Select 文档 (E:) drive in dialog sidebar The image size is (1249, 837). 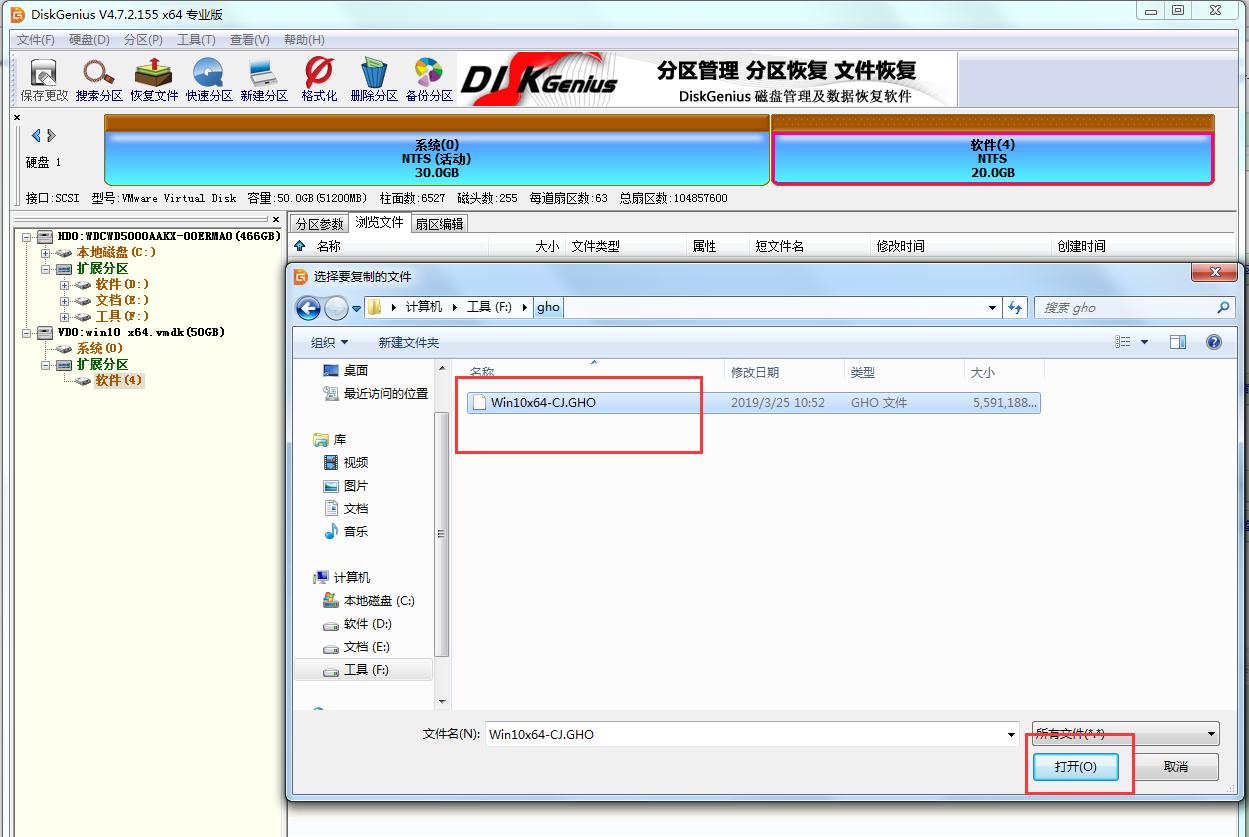pyautogui.click(x=357, y=647)
